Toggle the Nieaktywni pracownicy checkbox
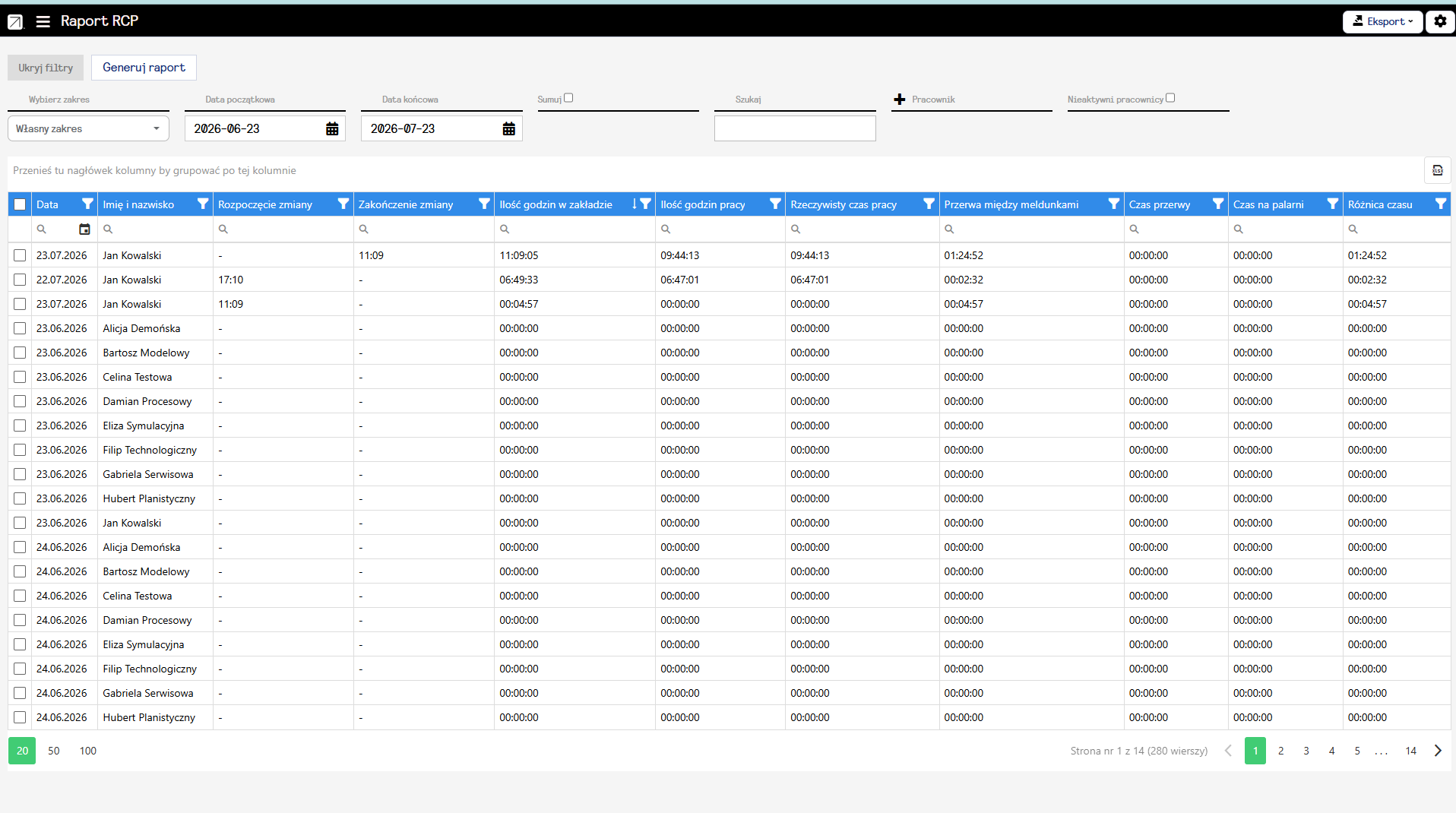1456x813 pixels. (x=1170, y=98)
